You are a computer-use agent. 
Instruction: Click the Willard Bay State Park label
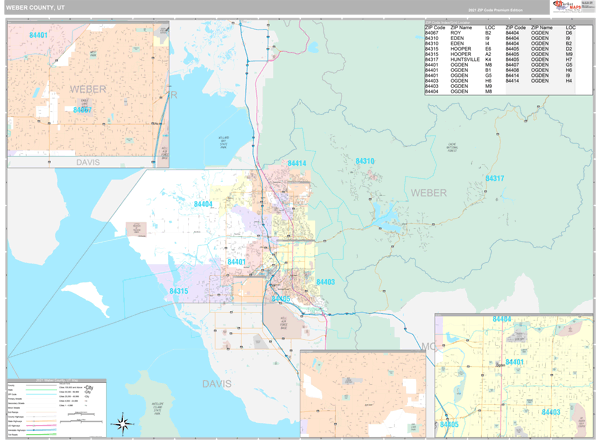[223, 142]
